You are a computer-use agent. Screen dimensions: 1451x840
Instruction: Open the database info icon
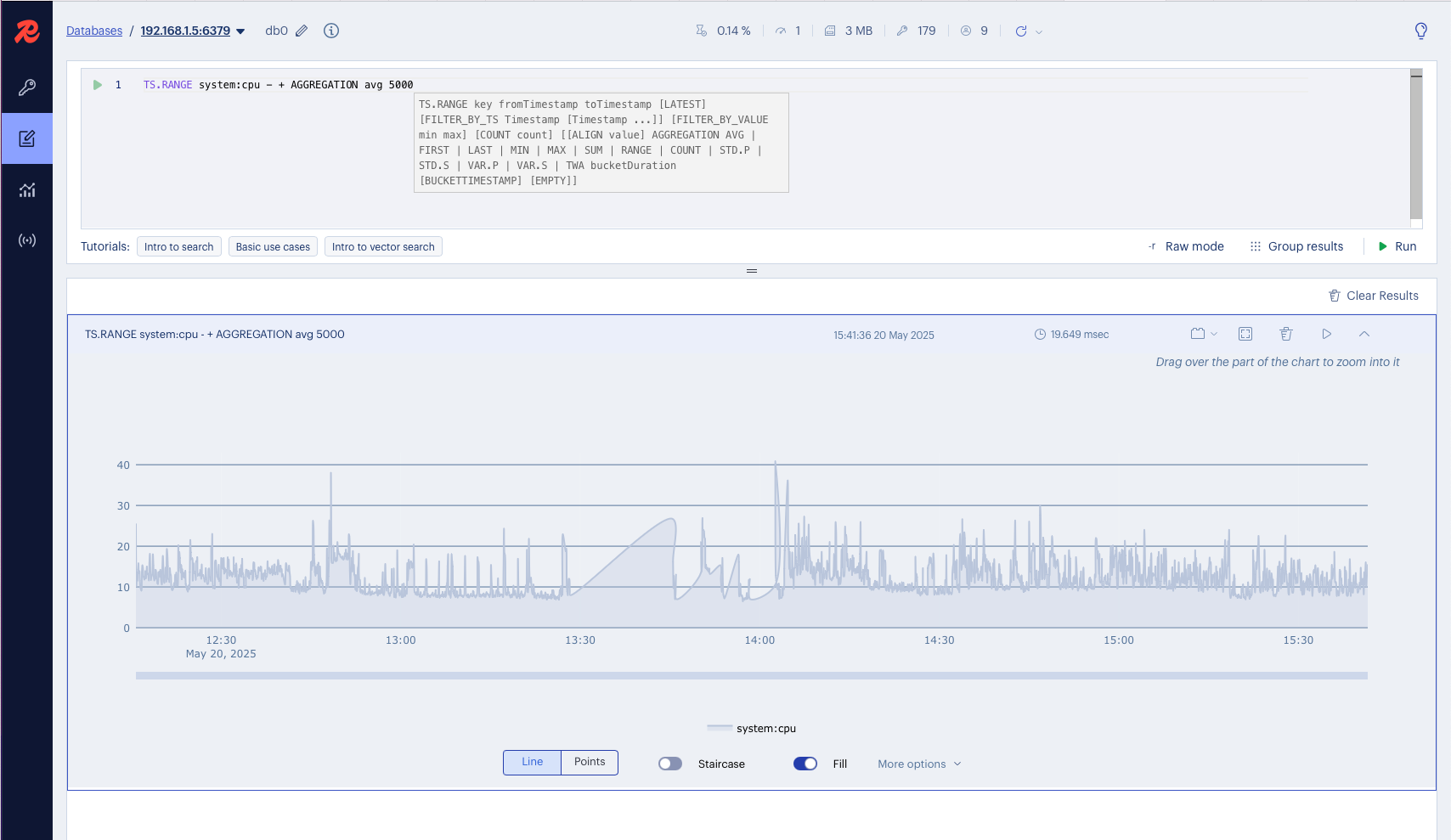click(331, 31)
